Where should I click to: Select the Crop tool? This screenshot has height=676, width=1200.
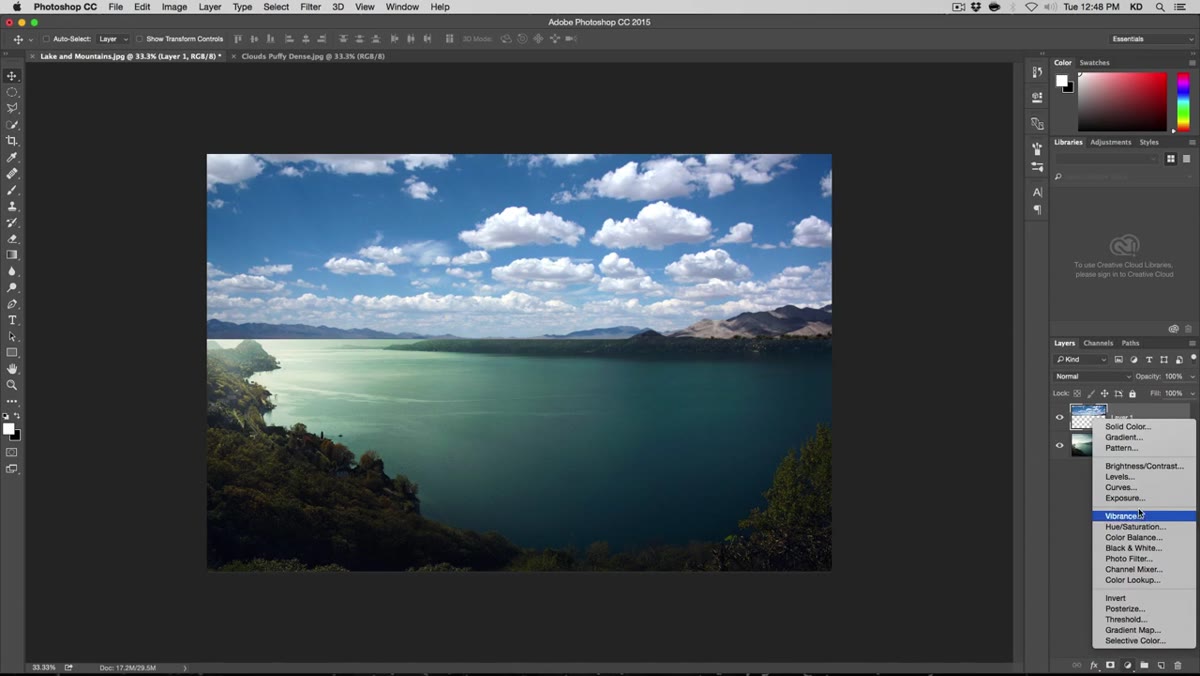(x=12, y=141)
